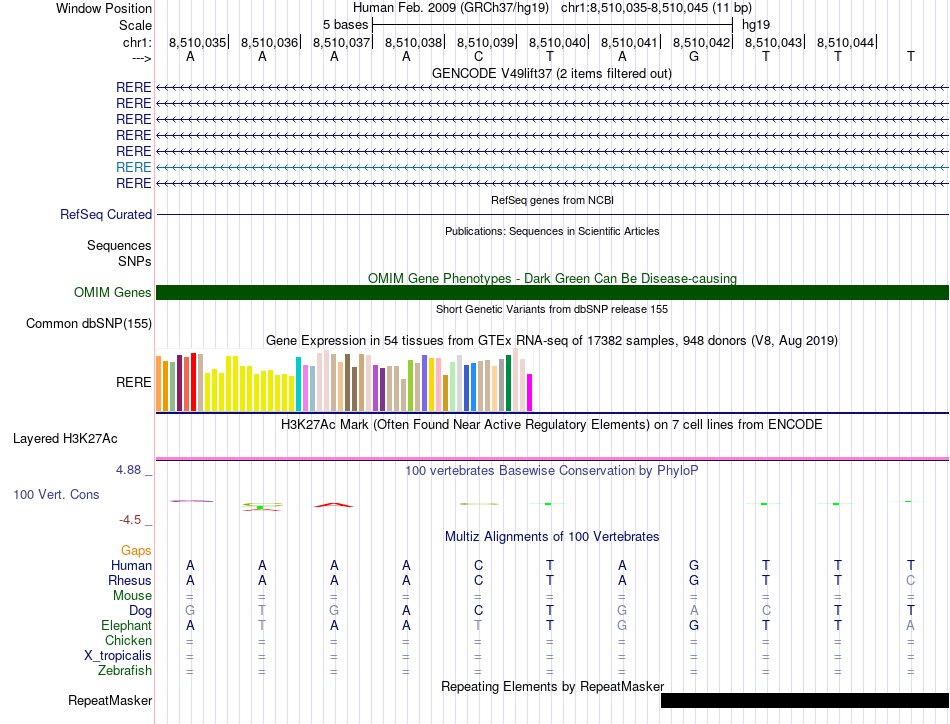Click the X_tropicalis species label
This screenshot has width=950, height=724.
(x=118, y=656)
